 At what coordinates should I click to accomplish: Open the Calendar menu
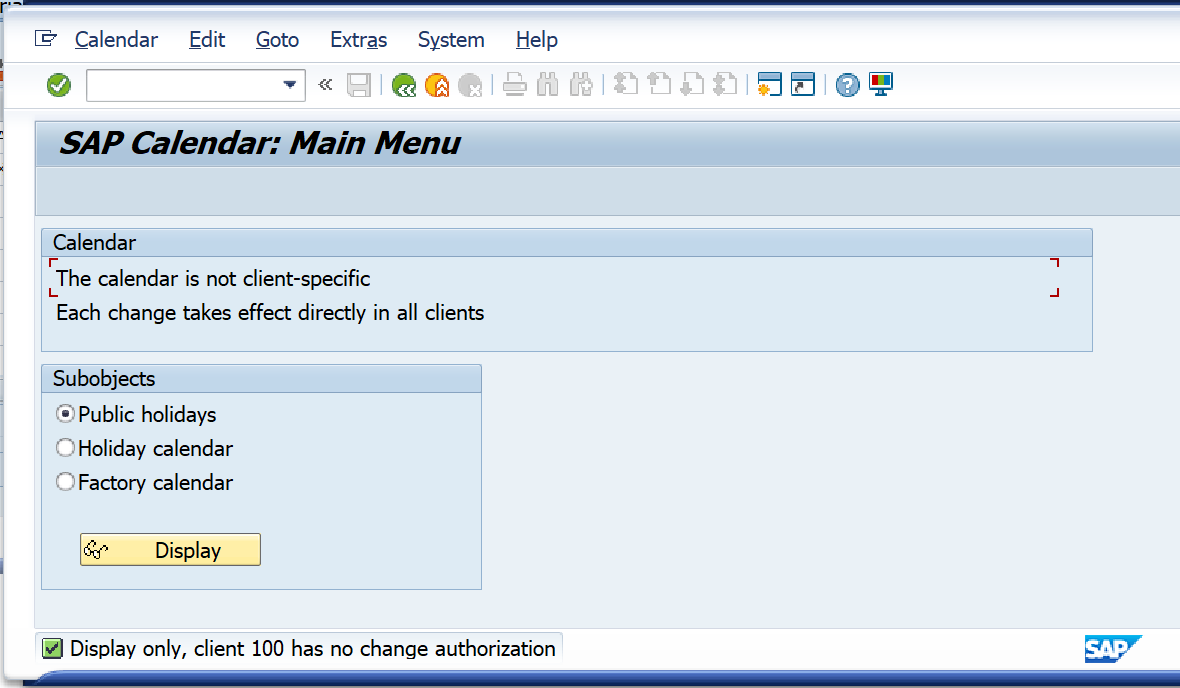116,39
